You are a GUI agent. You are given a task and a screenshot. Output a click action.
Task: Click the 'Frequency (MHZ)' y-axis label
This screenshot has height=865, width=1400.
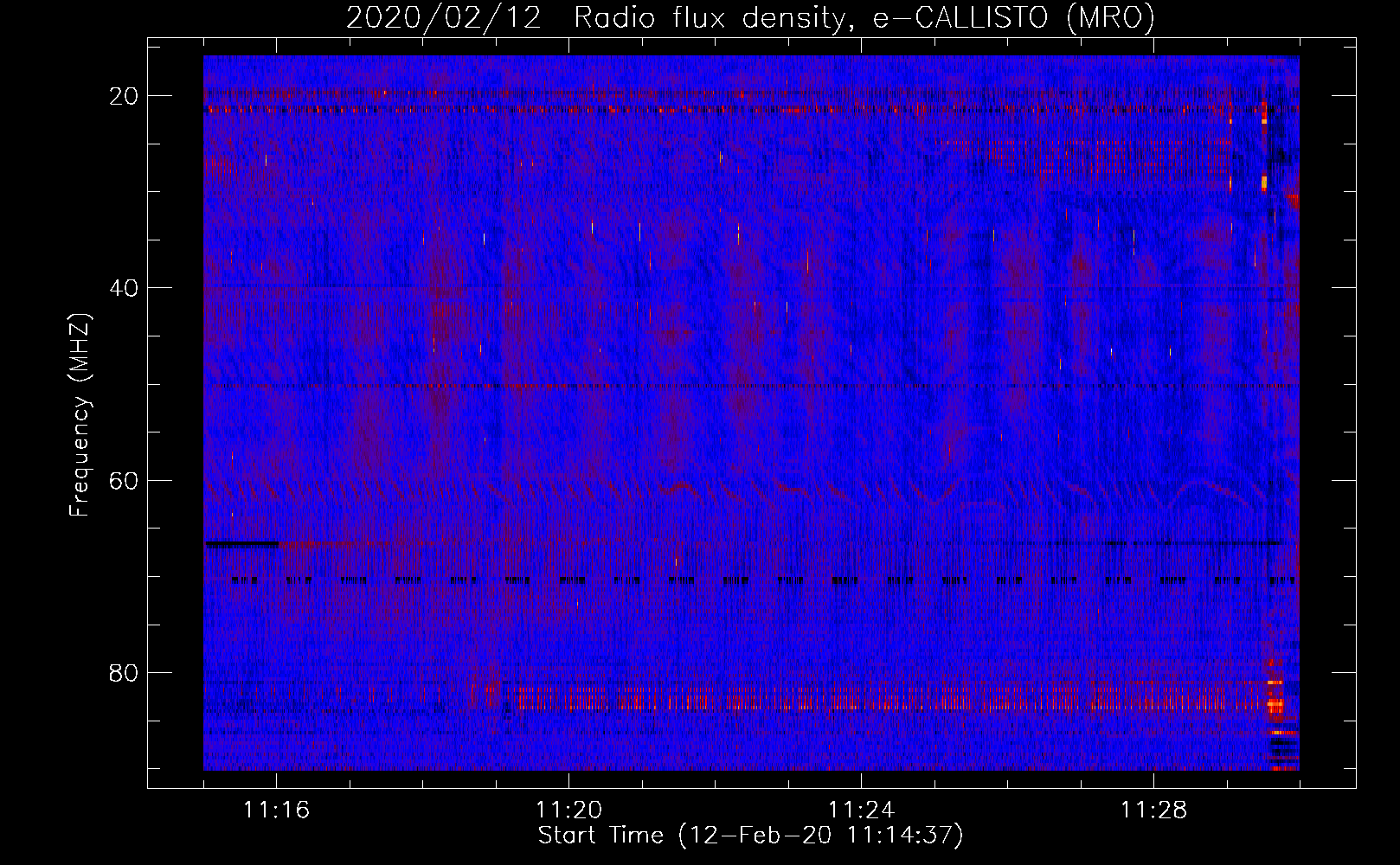(80, 415)
